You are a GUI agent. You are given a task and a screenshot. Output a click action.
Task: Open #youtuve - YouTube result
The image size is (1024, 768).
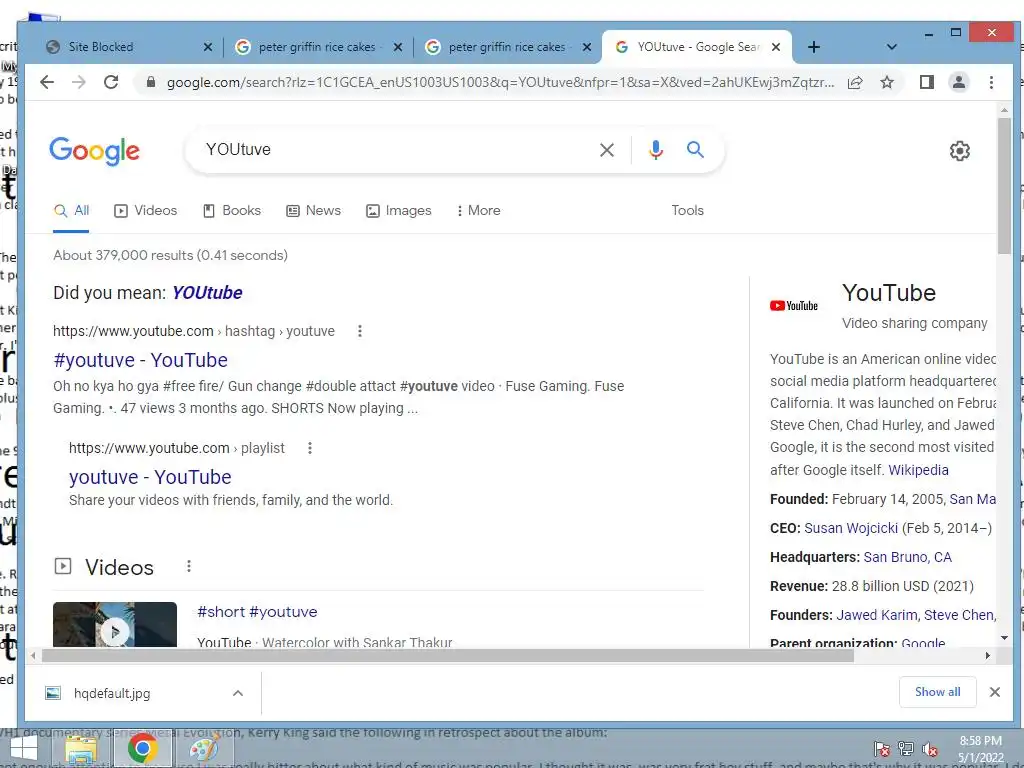point(140,360)
